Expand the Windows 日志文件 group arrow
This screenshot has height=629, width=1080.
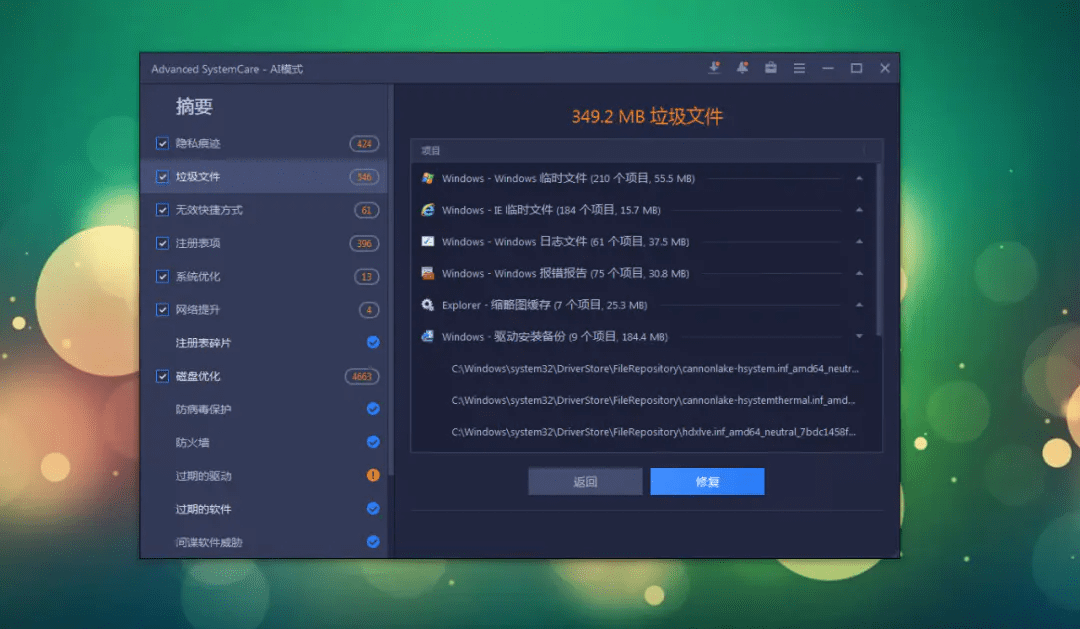[x=859, y=241]
